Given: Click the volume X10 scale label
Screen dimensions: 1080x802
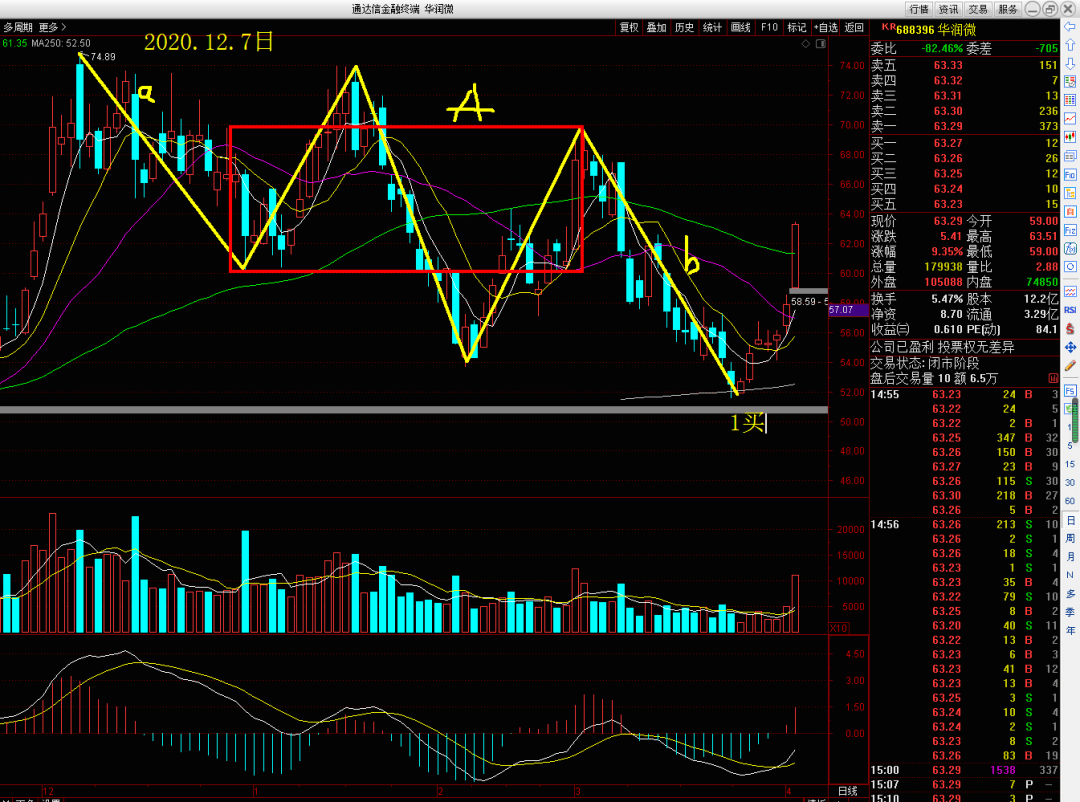Looking at the screenshot, I should [x=838, y=628].
